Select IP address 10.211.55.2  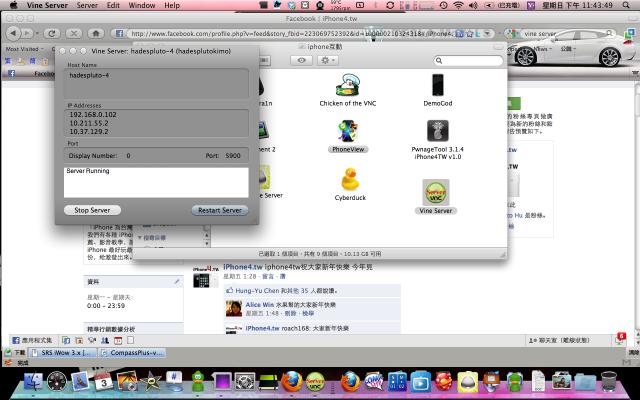click(89, 123)
